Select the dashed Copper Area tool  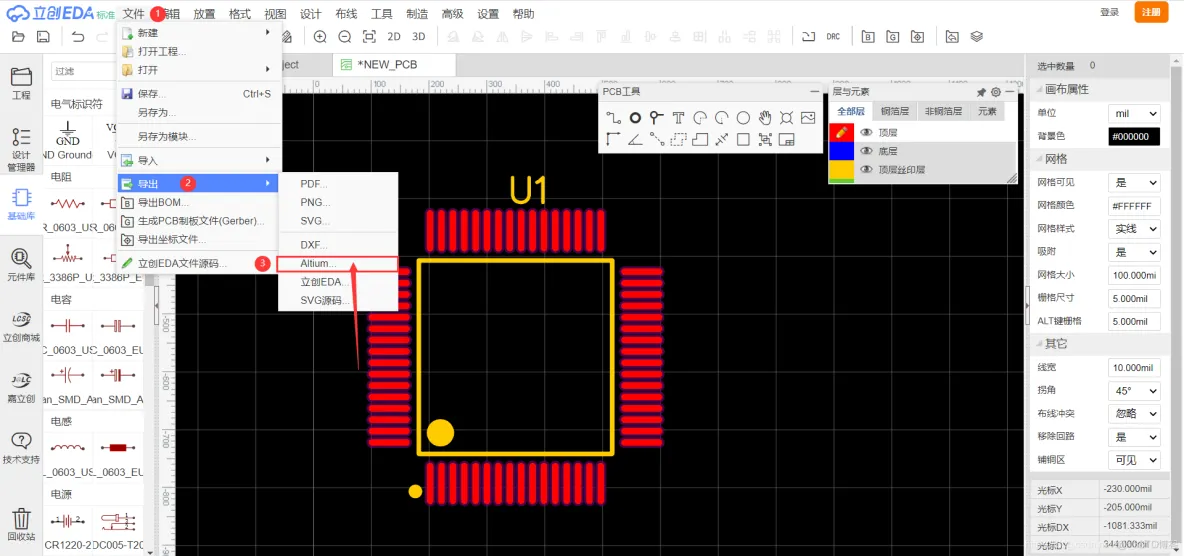tap(678, 139)
